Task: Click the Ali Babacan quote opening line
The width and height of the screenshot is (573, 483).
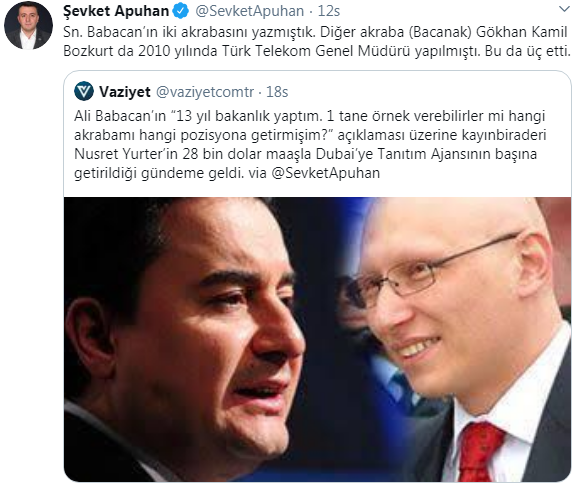Action: (310, 116)
